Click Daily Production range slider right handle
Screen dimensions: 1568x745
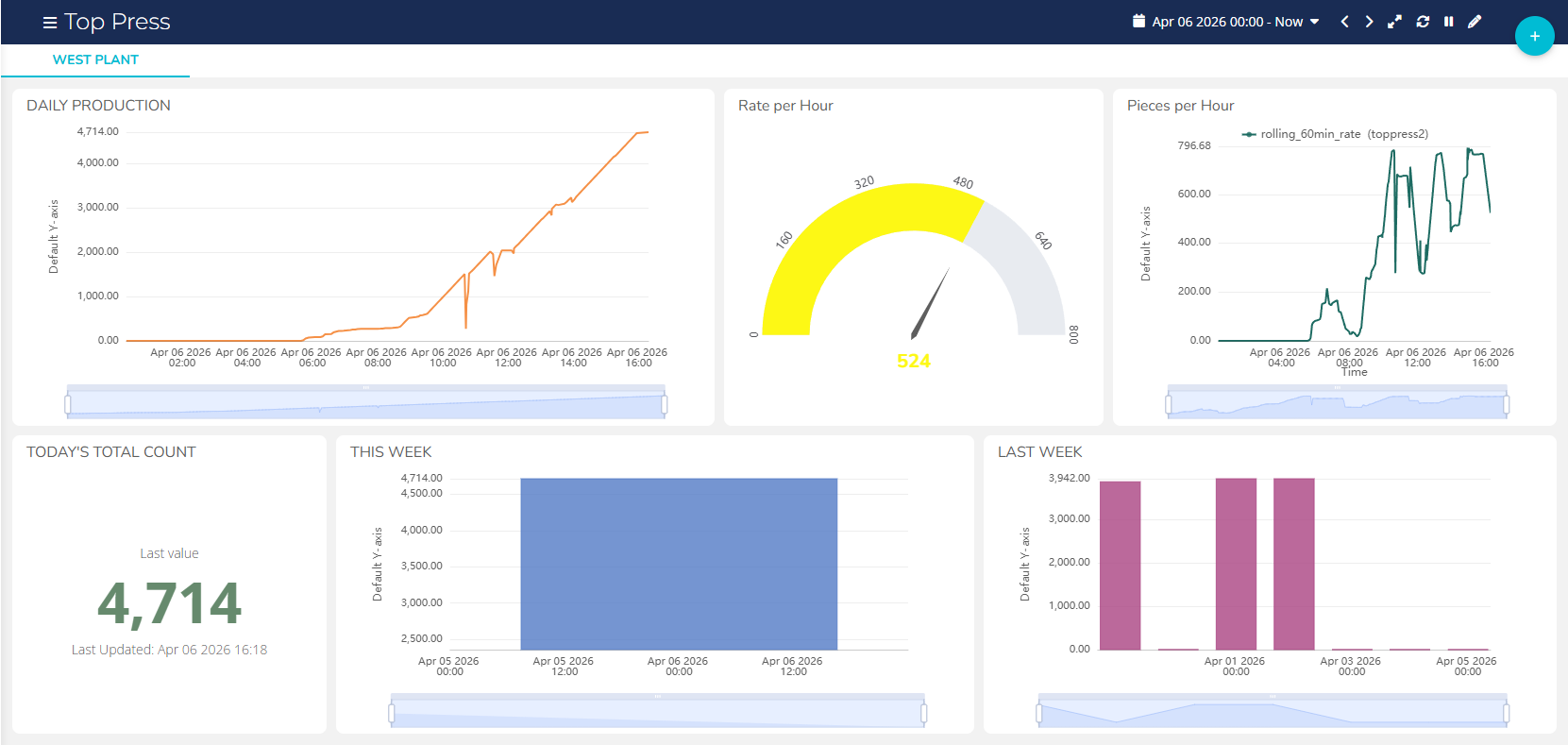665,405
